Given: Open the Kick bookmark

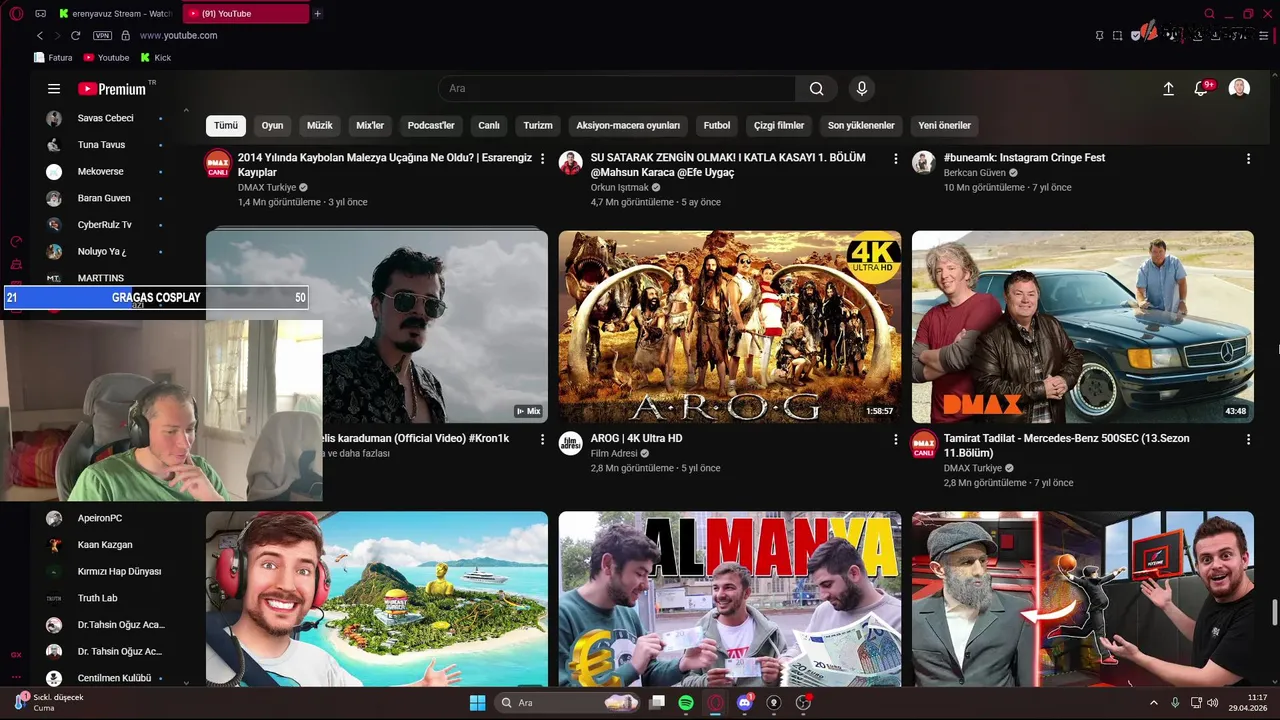Looking at the screenshot, I should pyautogui.click(x=156, y=58).
